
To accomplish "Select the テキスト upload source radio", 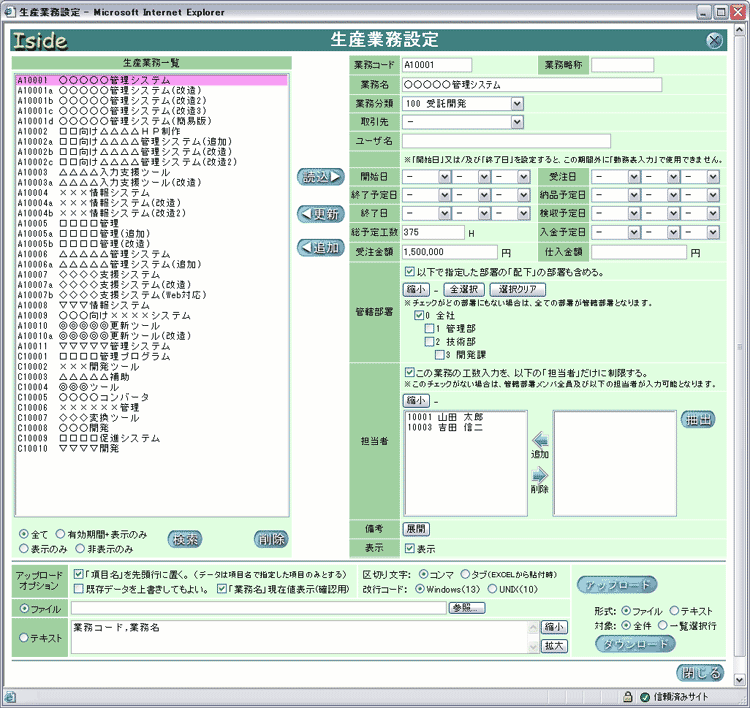I will click(24, 638).
